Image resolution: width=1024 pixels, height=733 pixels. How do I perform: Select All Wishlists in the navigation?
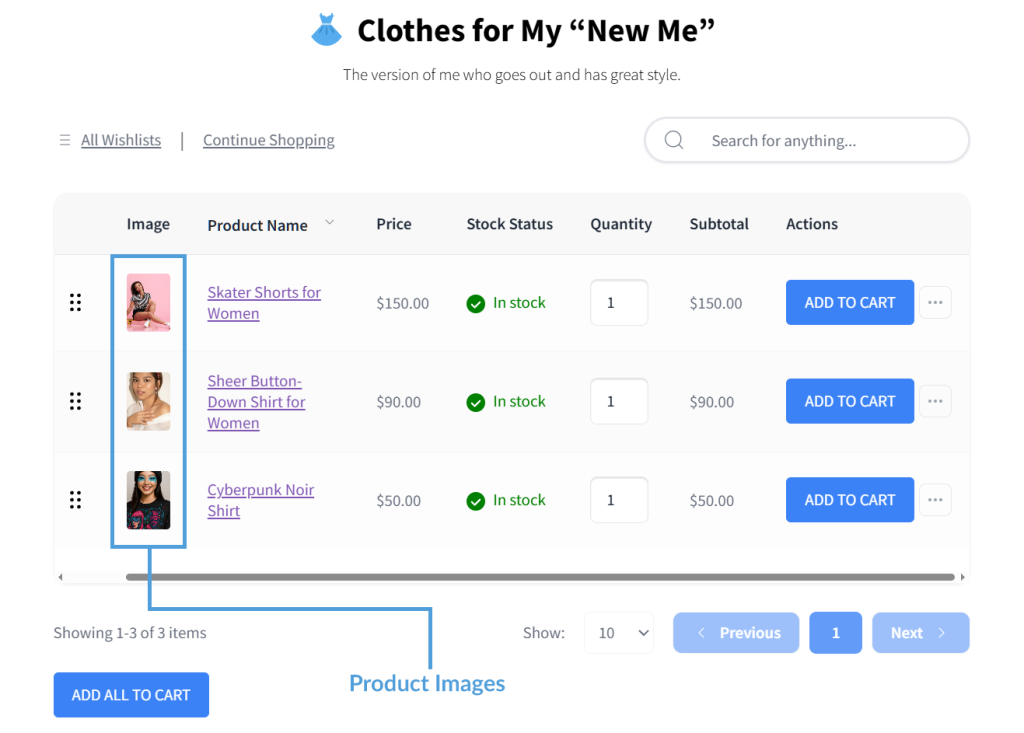click(x=120, y=140)
